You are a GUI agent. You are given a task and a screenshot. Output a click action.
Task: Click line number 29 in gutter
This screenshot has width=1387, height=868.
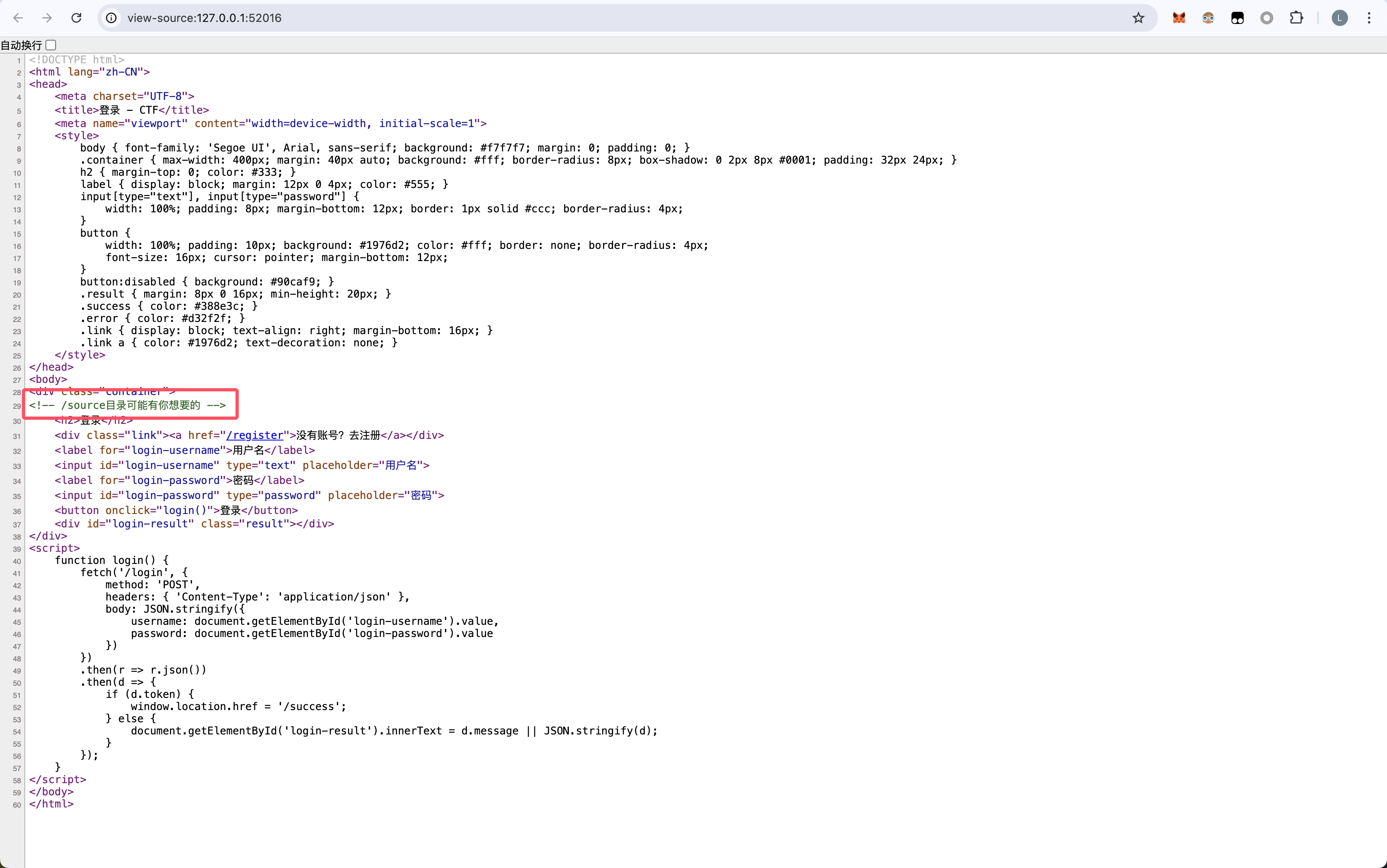click(17, 406)
